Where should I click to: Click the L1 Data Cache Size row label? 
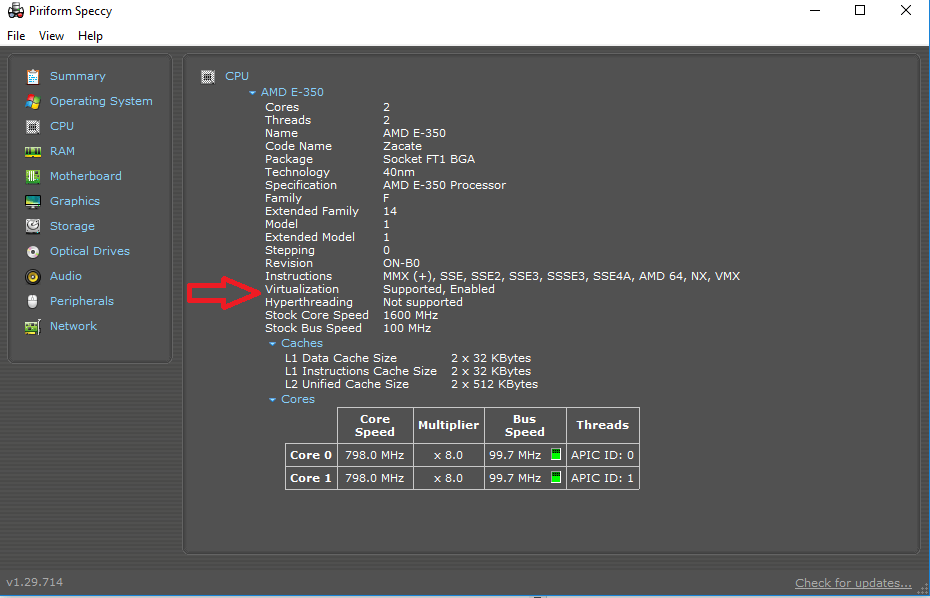coord(341,358)
